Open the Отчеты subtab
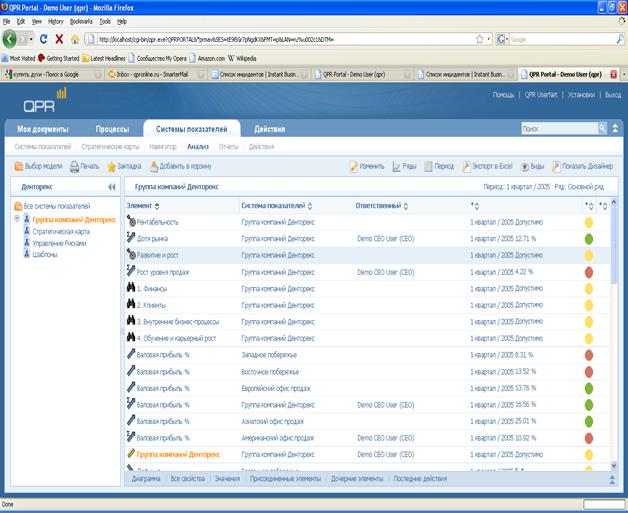The width and height of the screenshot is (628, 513). pyautogui.click(x=228, y=147)
